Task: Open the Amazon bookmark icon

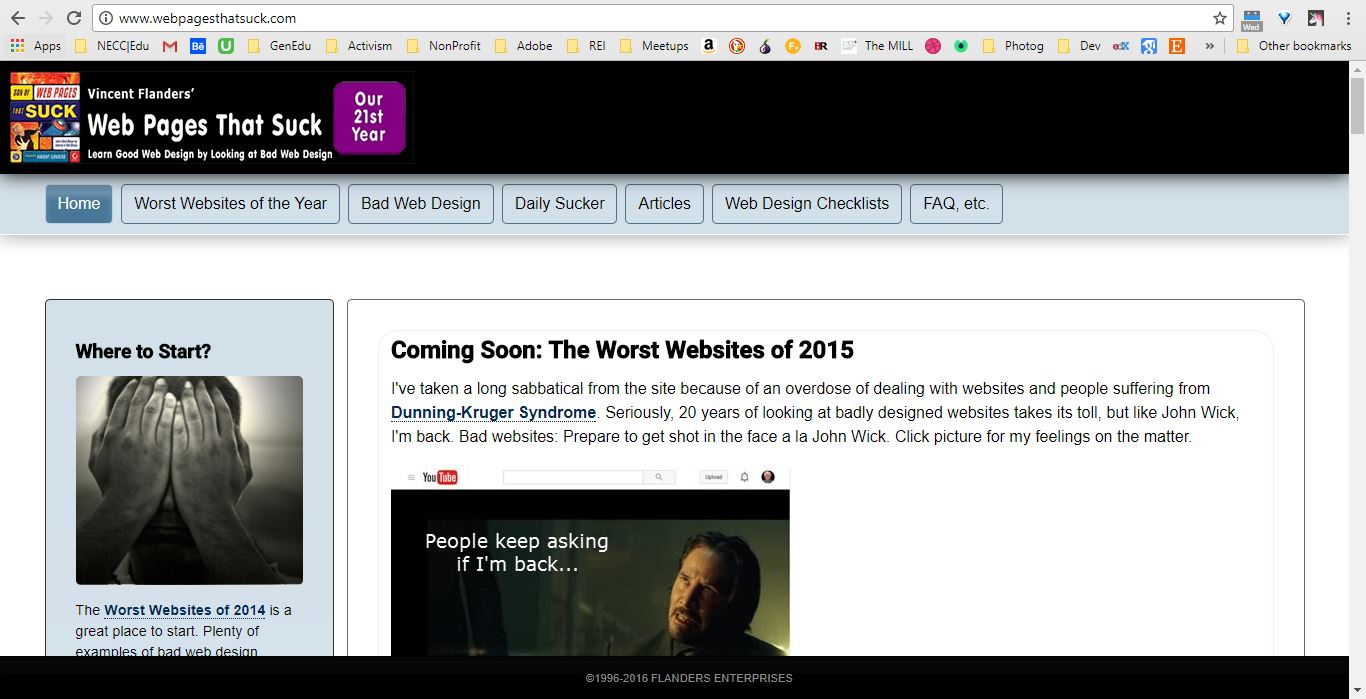Action: click(x=709, y=45)
